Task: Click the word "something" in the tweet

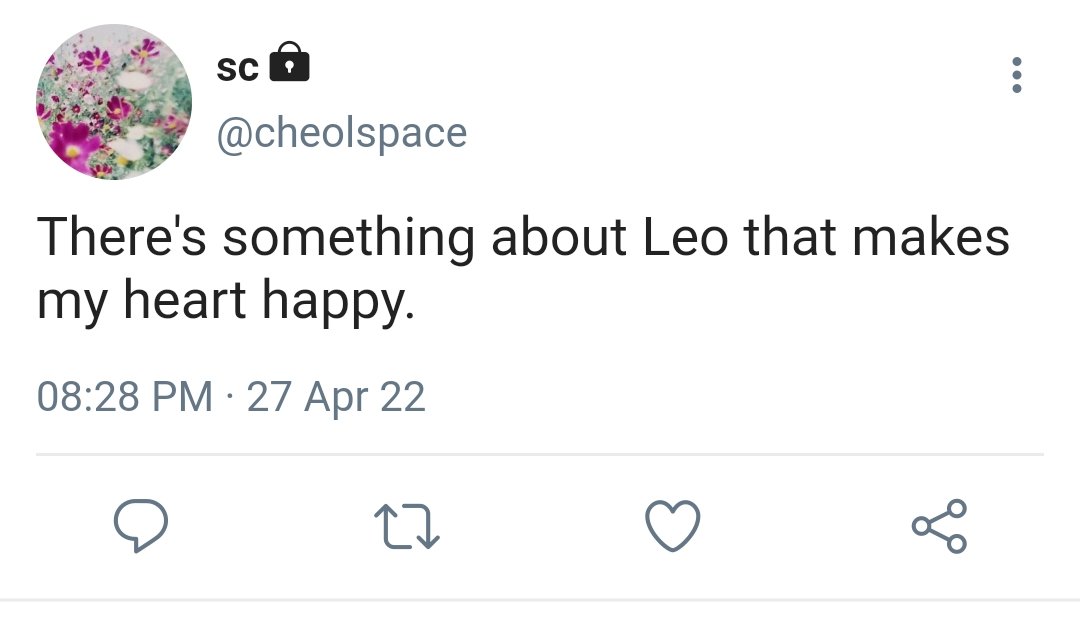Action: pos(348,240)
